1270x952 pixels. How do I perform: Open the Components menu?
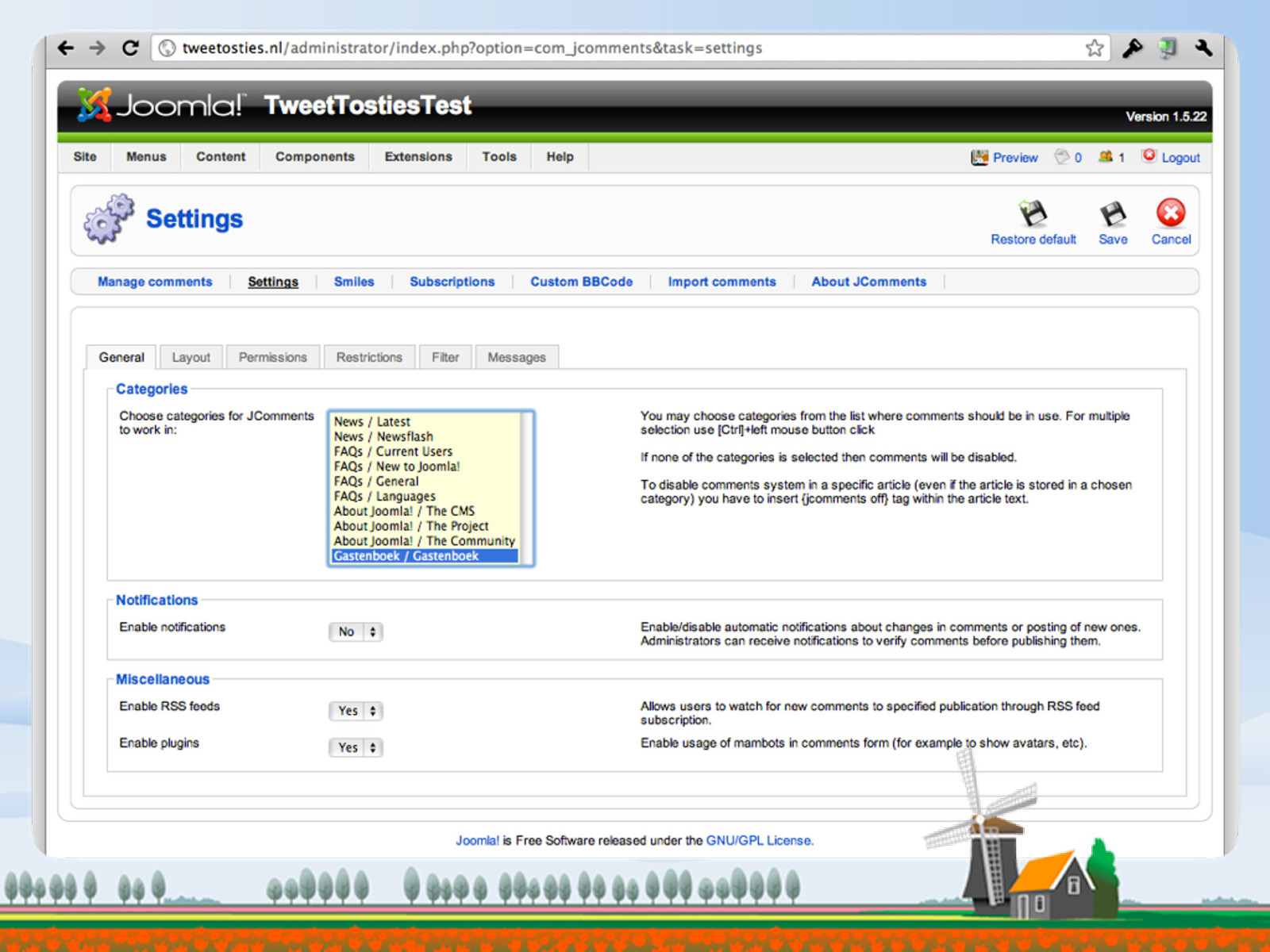tap(315, 156)
